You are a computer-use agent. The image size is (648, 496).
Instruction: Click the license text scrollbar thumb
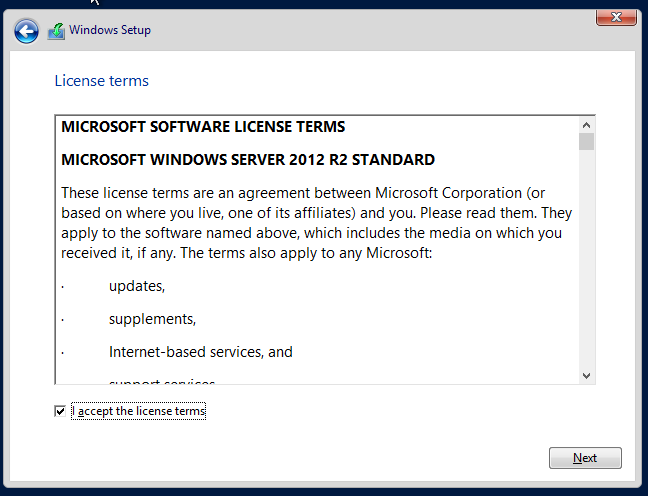(x=586, y=141)
